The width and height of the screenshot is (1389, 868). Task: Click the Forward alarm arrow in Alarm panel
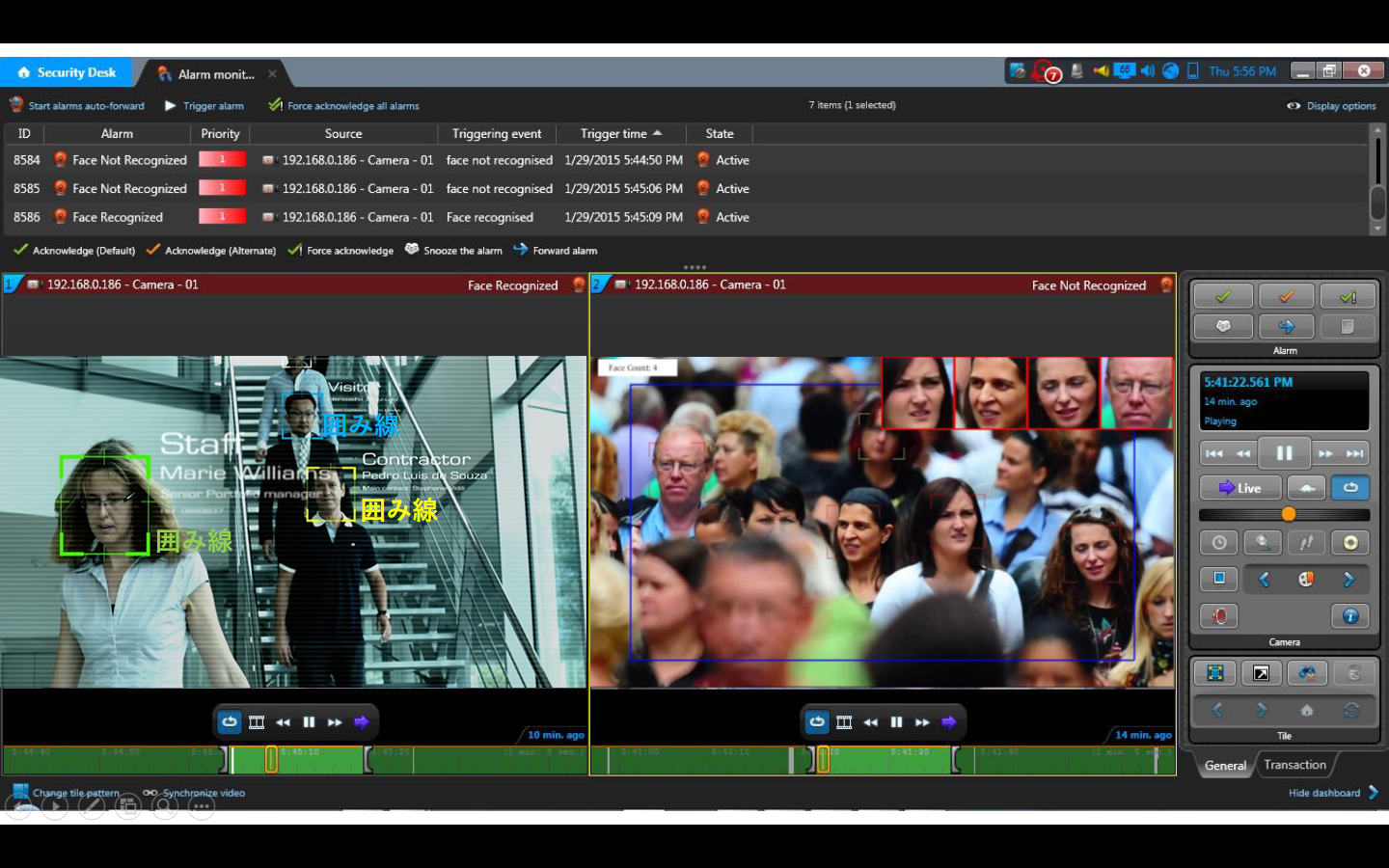click(x=1286, y=327)
